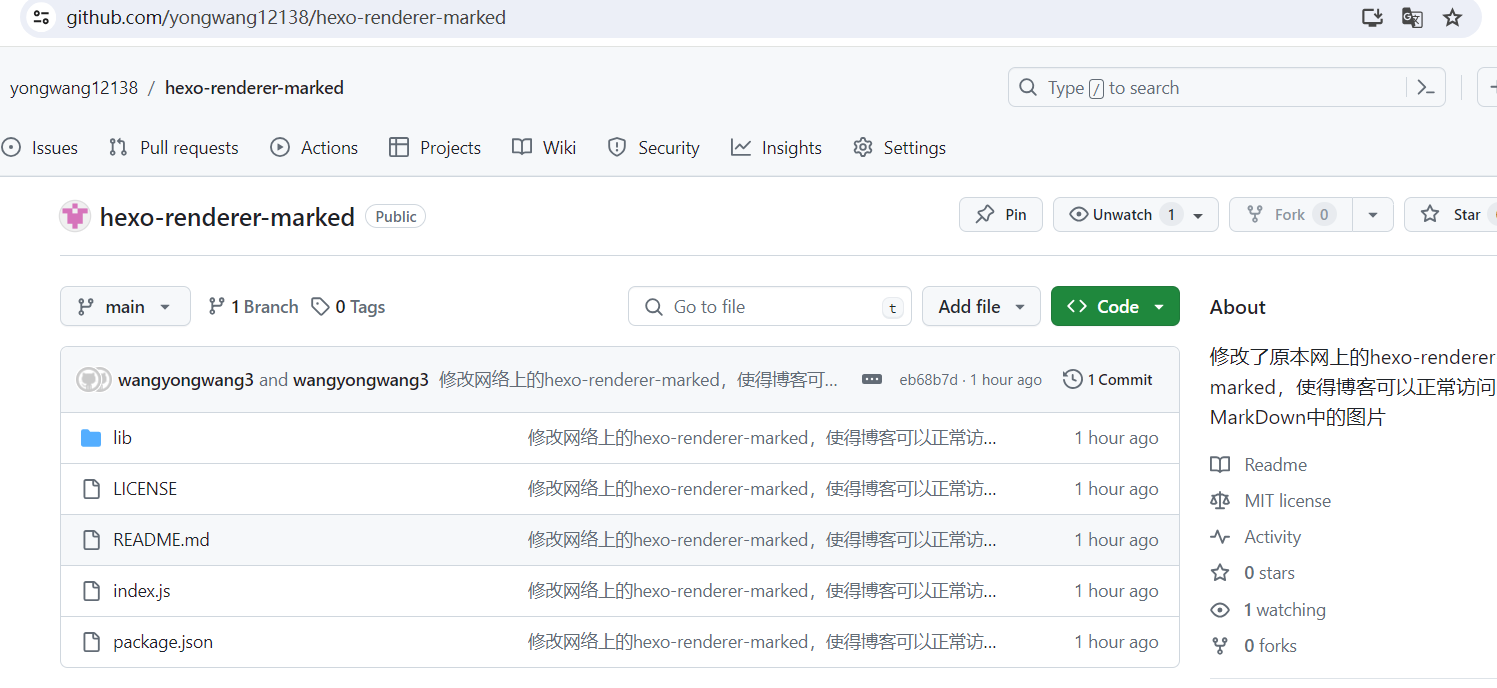Open the package.json file
This screenshot has height=688, width=1497.
point(163,642)
